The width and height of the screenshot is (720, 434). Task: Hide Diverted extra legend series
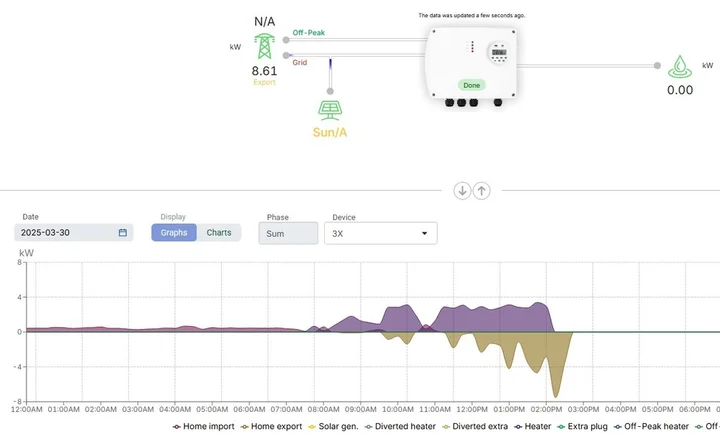476,426
